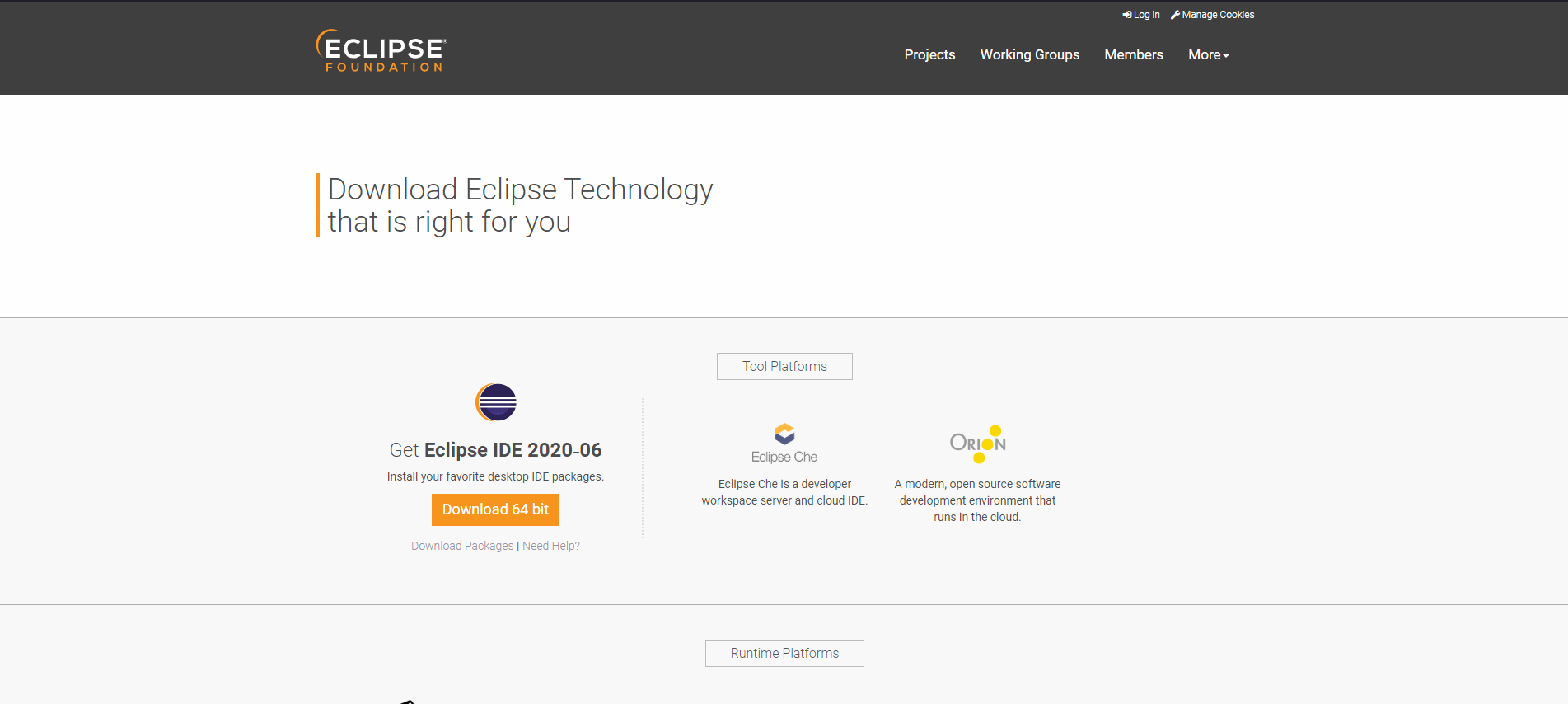Screen dimensions: 1568x704
Task: Open Manage Cookies
Action: (x=1213, y=15)
